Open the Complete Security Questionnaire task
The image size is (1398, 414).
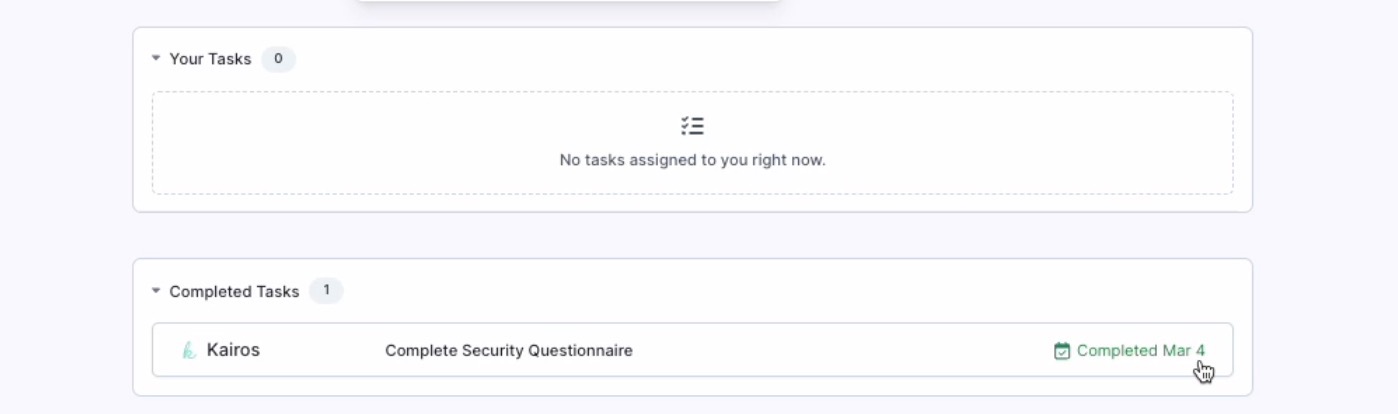[509, 351]
